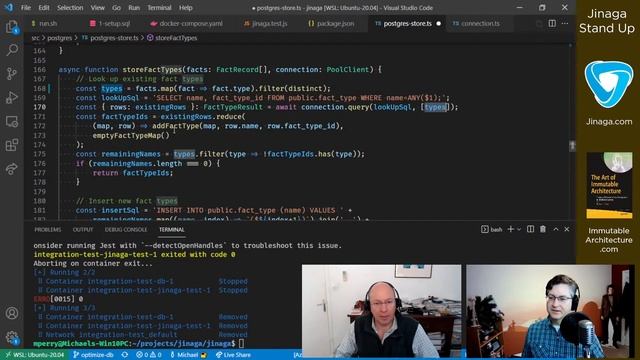Viewport: 640px width, 360px height.
Task: Select the postgres-store.ts tab
Action: (407, 24)
